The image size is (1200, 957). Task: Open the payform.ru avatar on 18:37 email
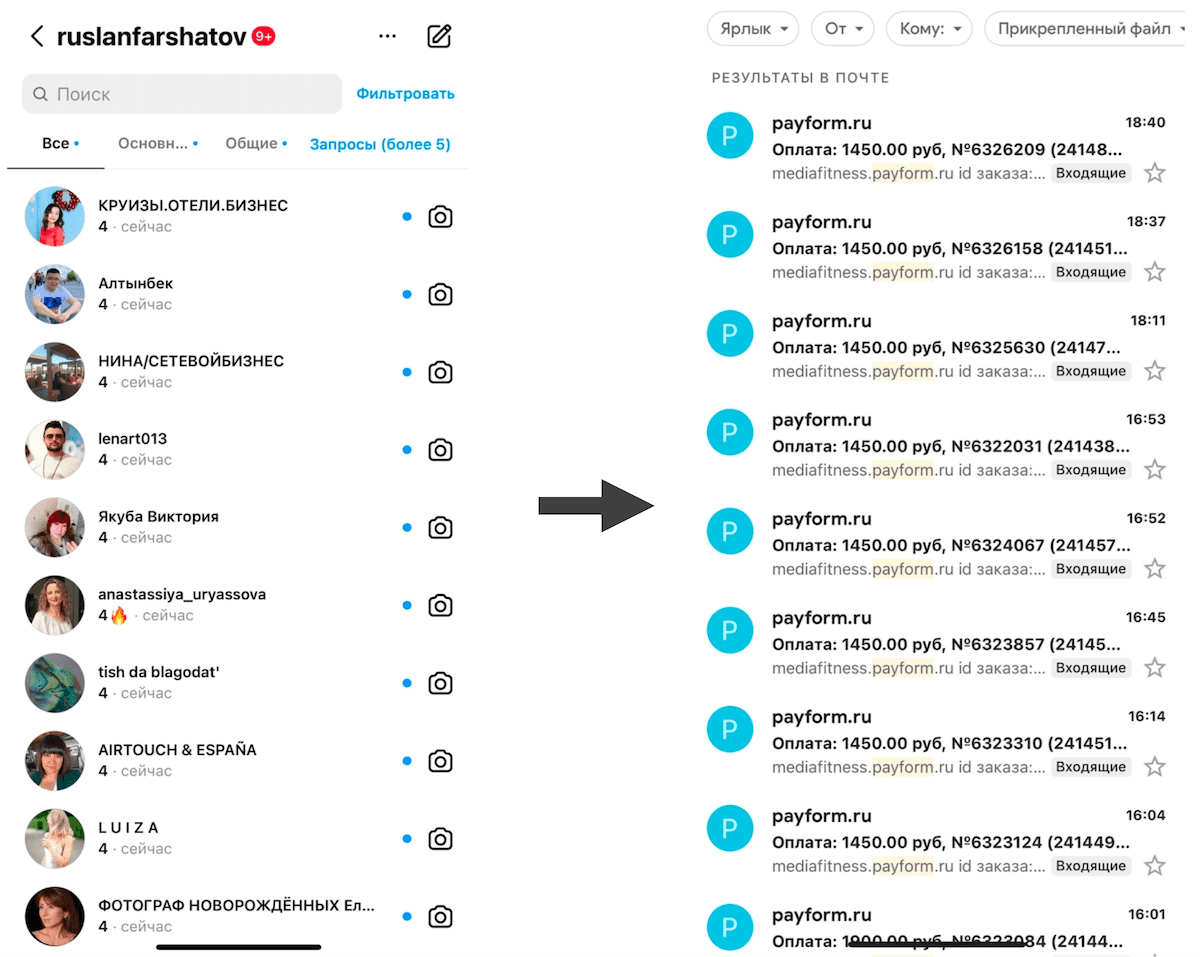point(730,233)
